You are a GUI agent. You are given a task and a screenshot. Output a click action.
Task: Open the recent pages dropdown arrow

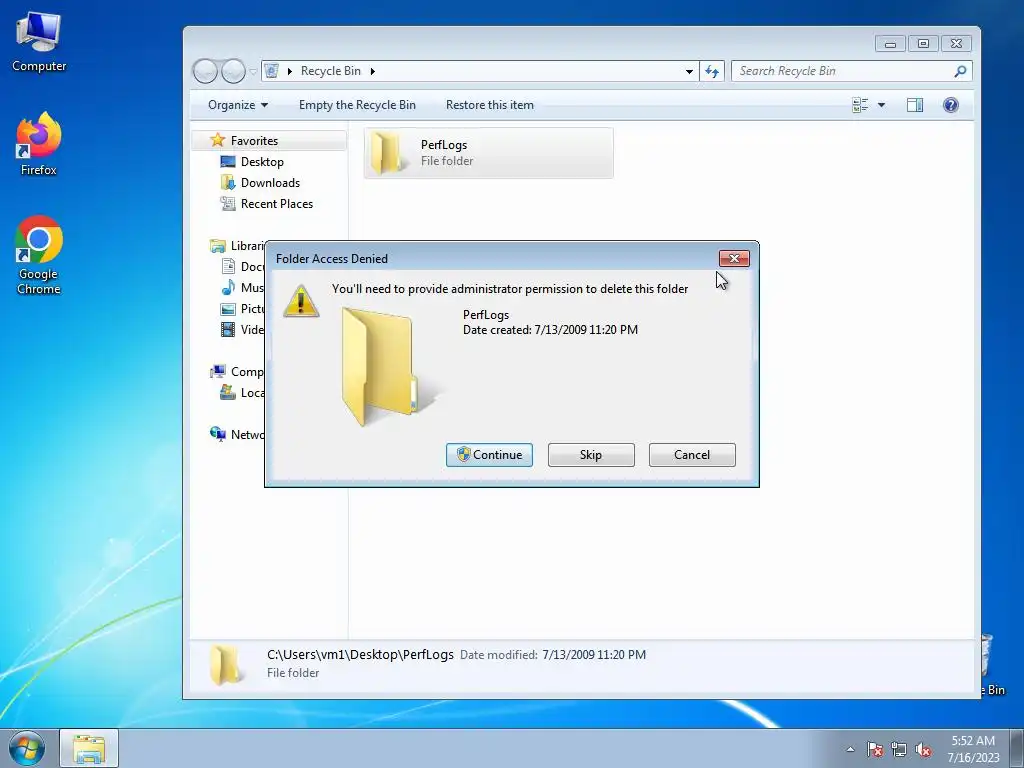point(253,71)
